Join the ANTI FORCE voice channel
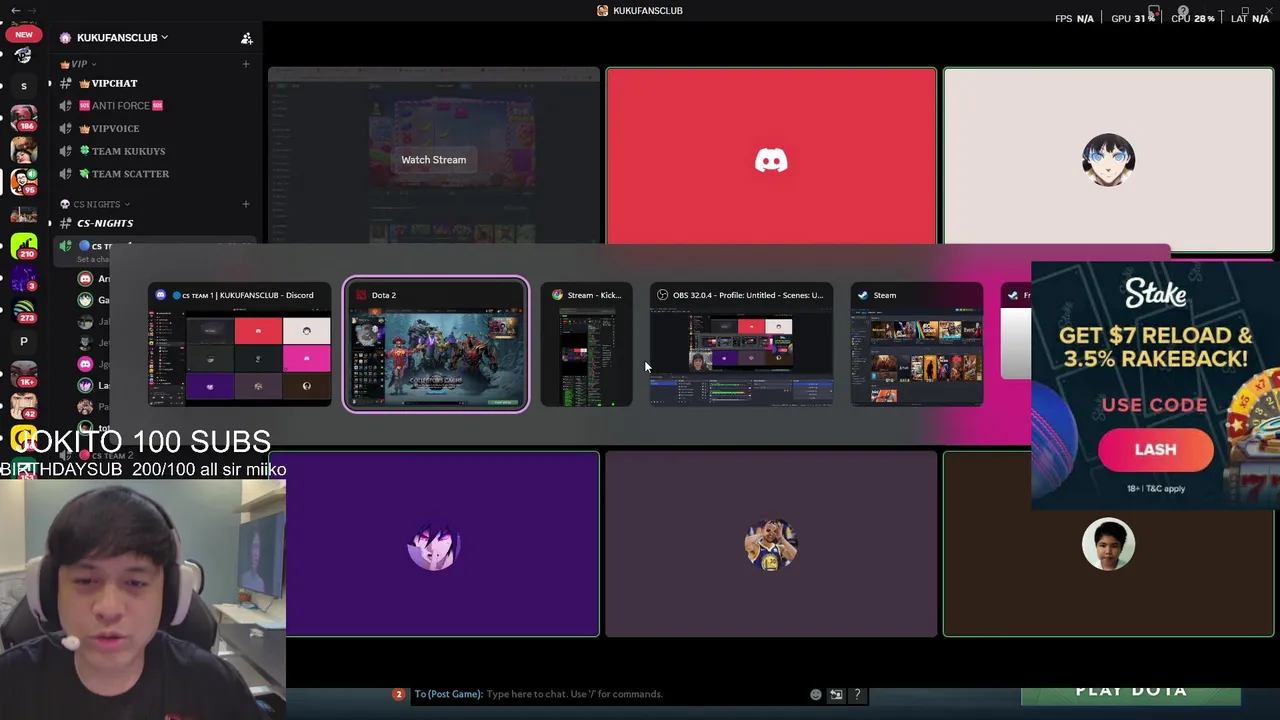 [121, 106]
